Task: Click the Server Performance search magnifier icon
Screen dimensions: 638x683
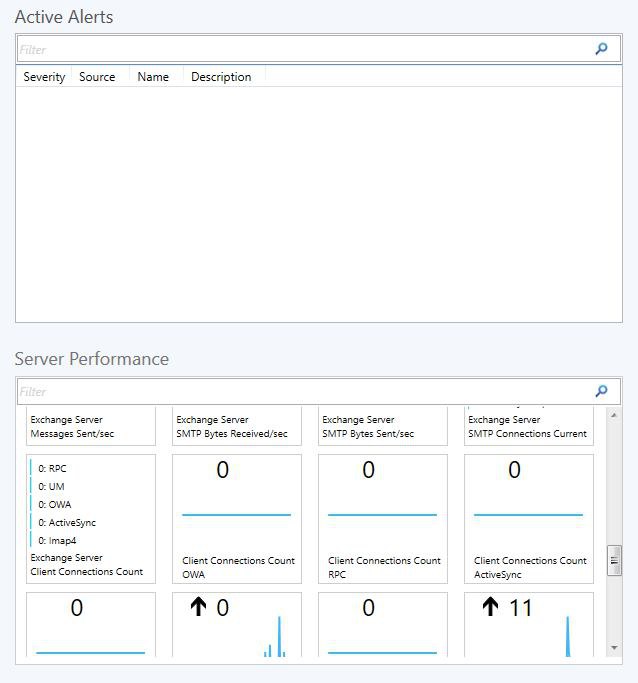Action: 601,391
